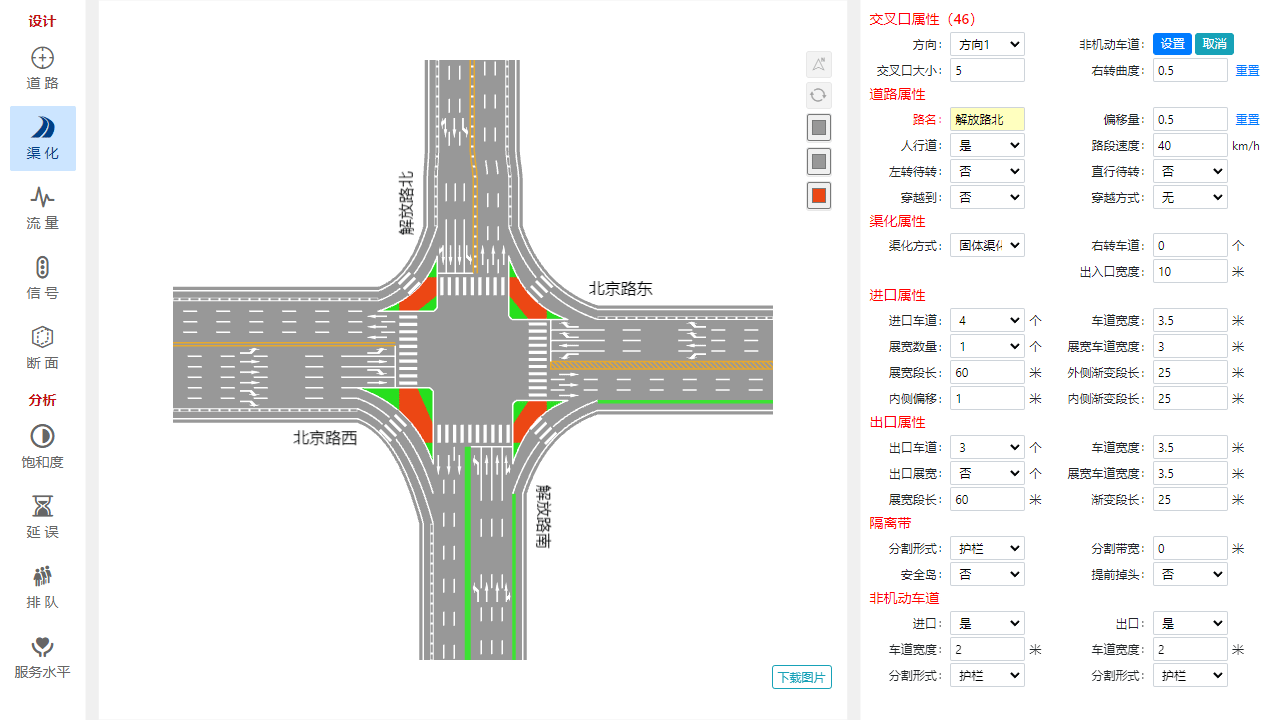The image size is (1280, 720).
Task: Click the 路段速度 input field
Action: pyautogui.click(x=1190, y=145)
